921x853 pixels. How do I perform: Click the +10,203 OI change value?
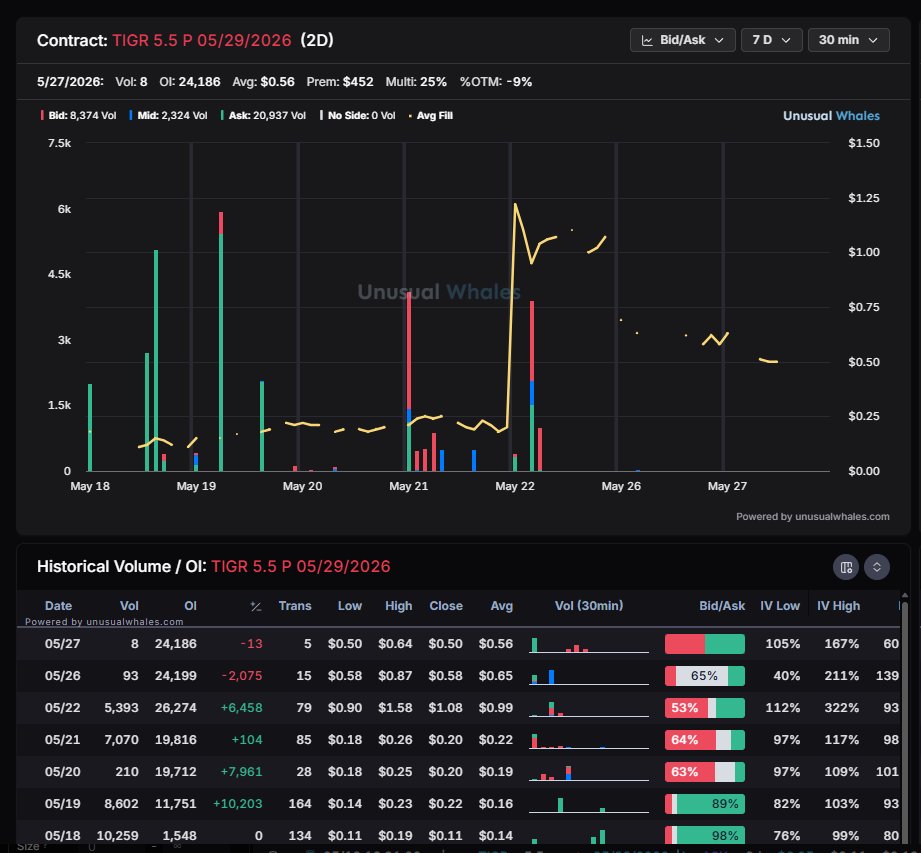[x=237, y=804]
